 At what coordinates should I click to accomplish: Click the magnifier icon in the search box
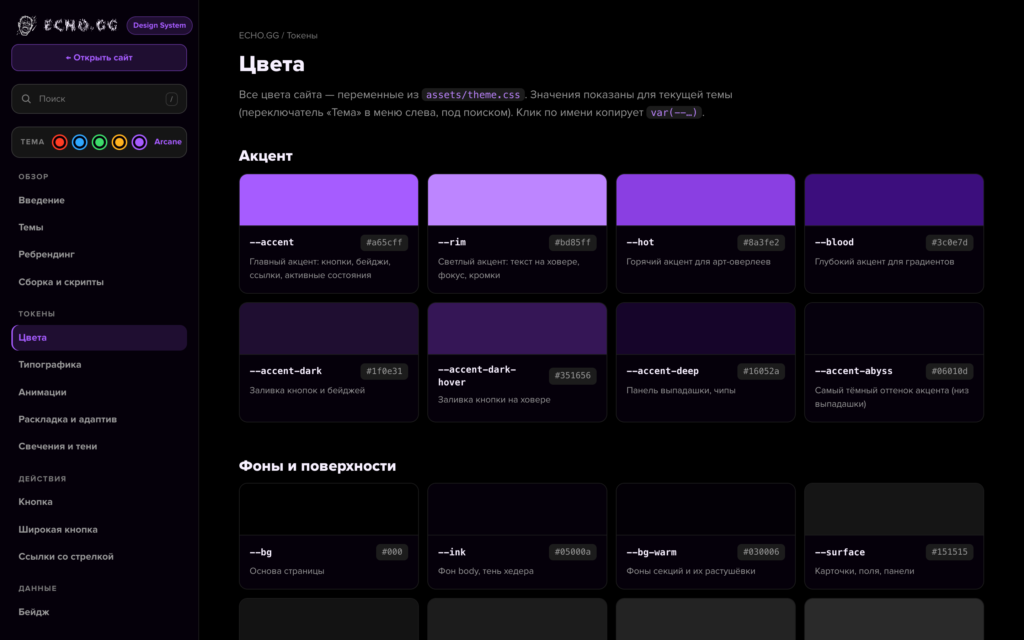click(x=26, y=99)
